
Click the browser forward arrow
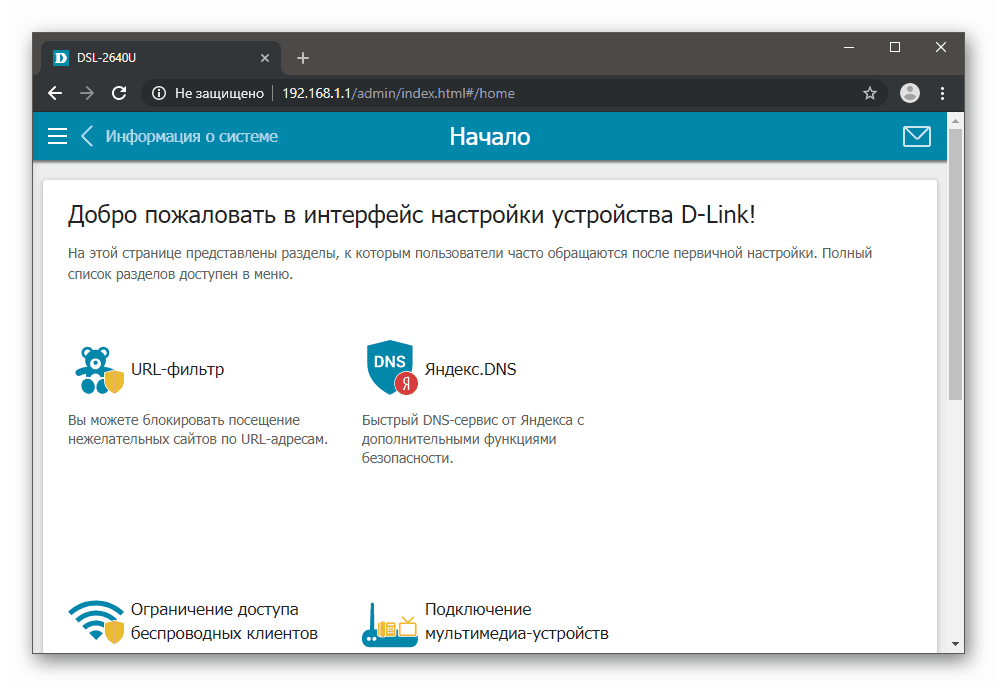pos(87,93)
